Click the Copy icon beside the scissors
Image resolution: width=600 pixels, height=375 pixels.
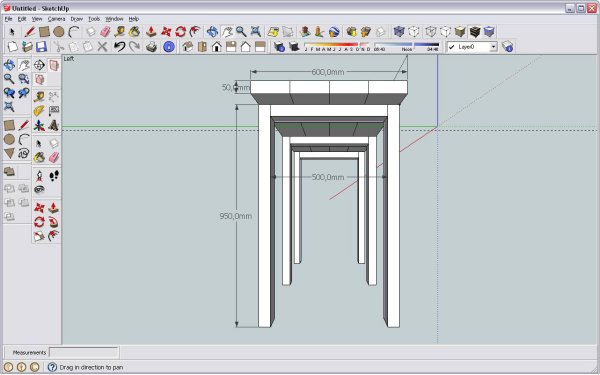click(73, 47)
